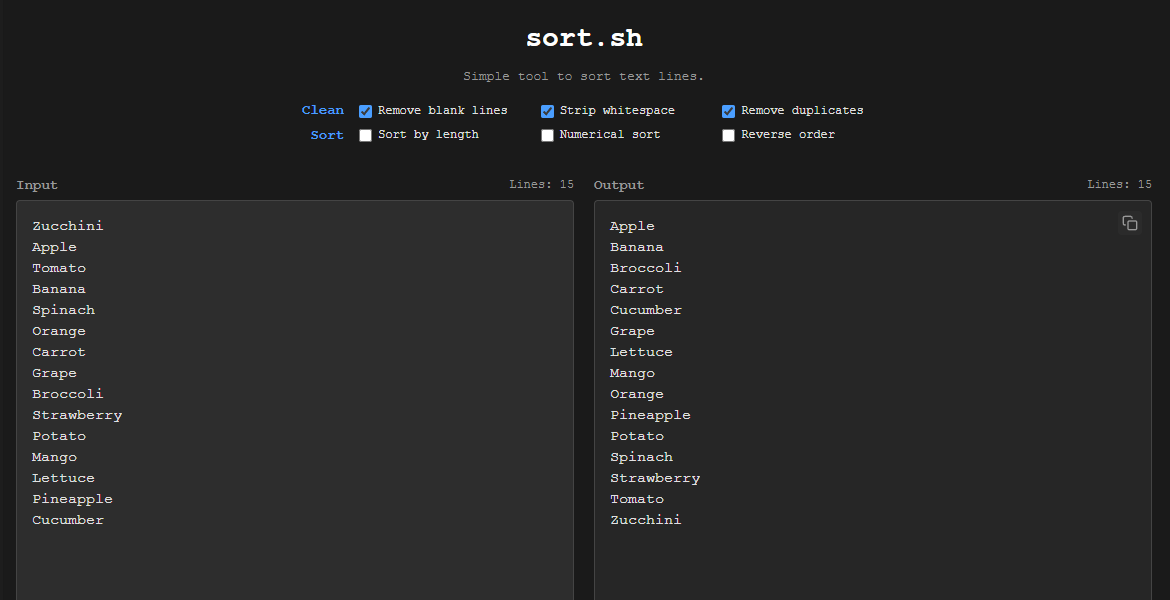Click the Input 'Lines: 15' counter

point(542,184)
